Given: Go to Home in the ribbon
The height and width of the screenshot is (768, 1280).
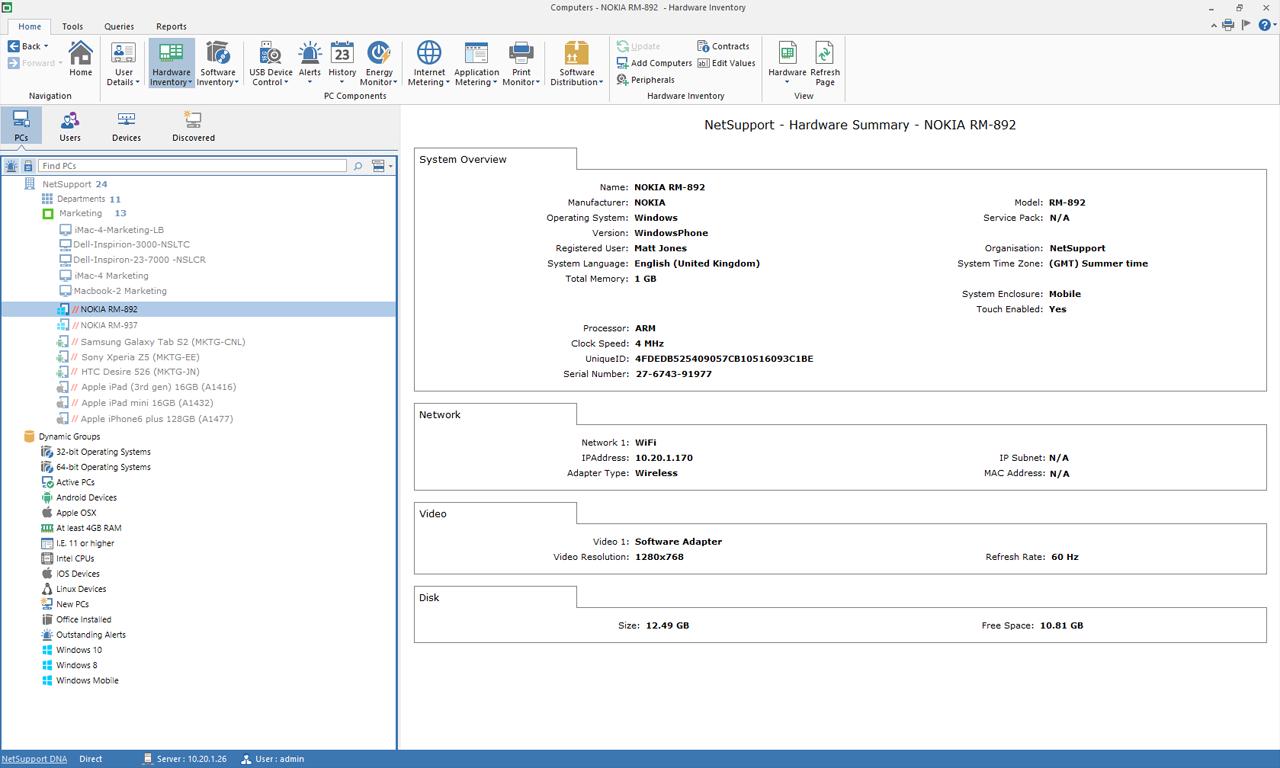Looking at the screenshot, I should pos(81,60).
